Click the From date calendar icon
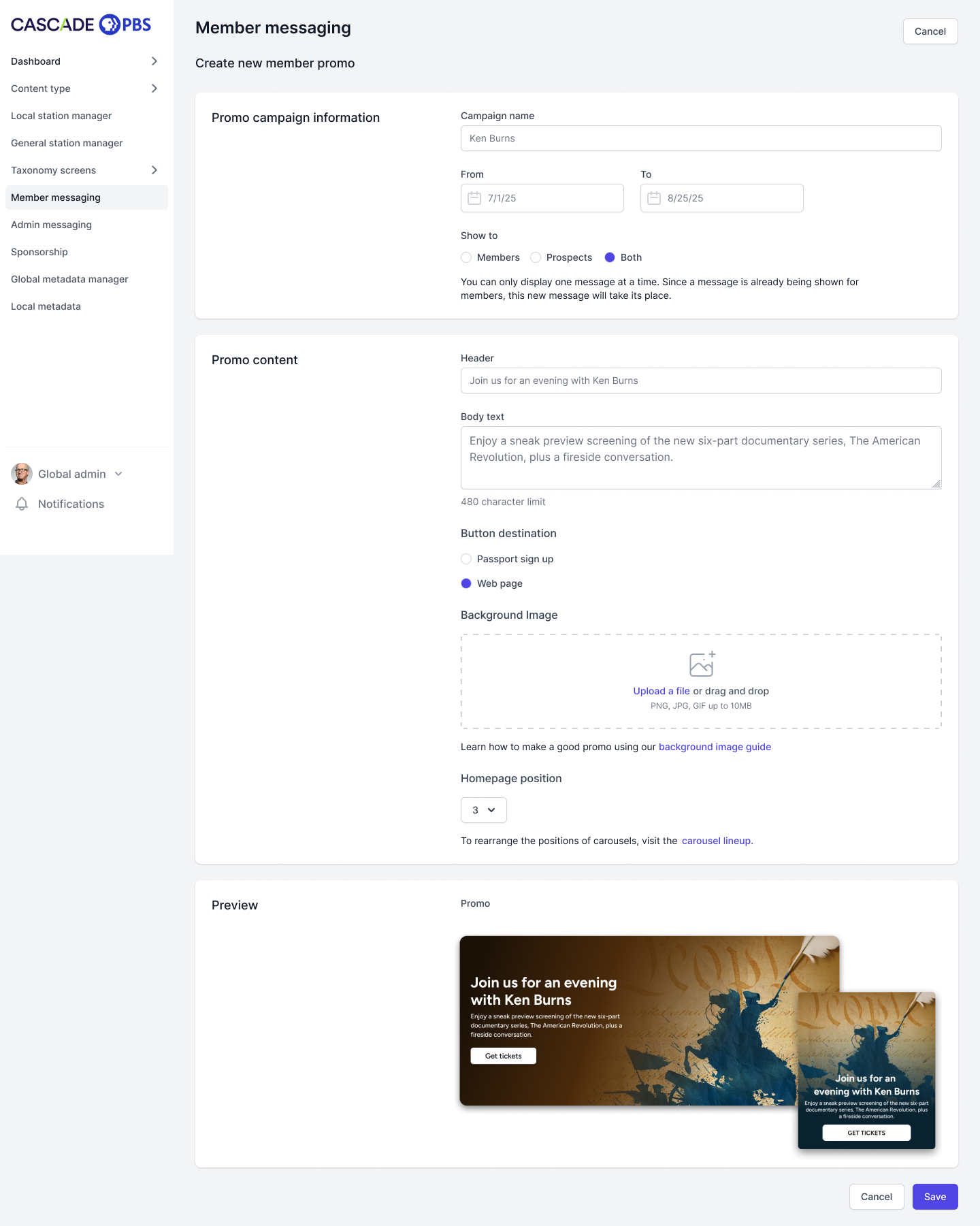This screenshot has width=980, height=1226. click(x=474, y=198)
